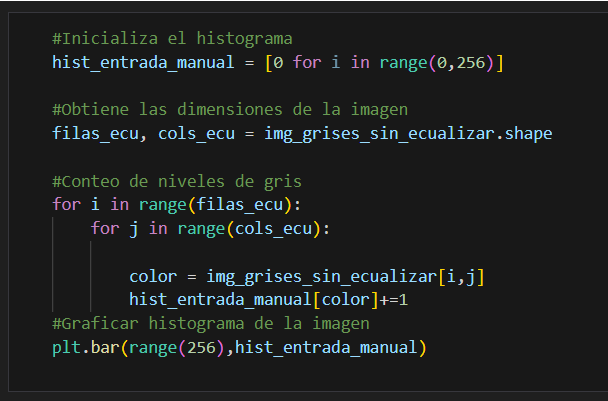This screenshot has height=401, width=608.
Task: Click the 'plt.bar' function call
Action: pos(86,347)
